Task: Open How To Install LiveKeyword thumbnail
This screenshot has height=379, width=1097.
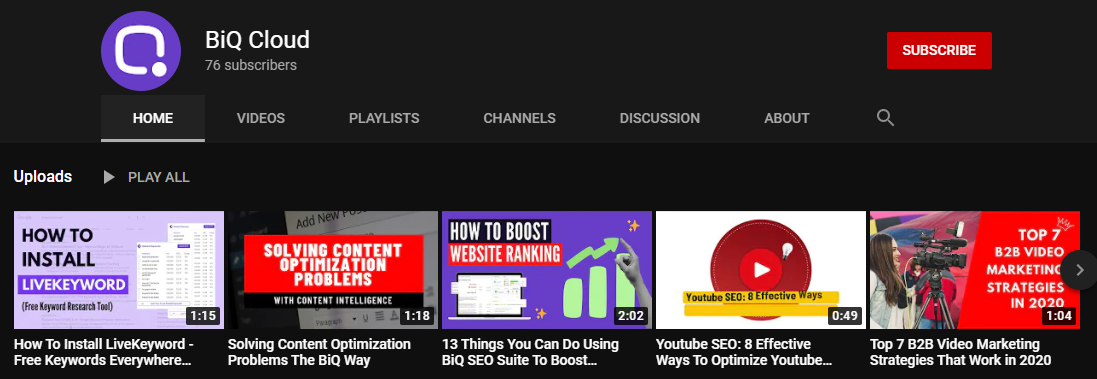Action: [119, 270]
